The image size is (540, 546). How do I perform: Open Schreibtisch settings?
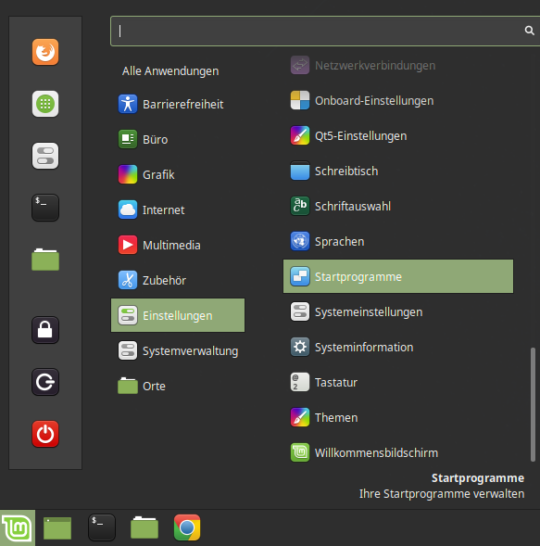point(398,171)
